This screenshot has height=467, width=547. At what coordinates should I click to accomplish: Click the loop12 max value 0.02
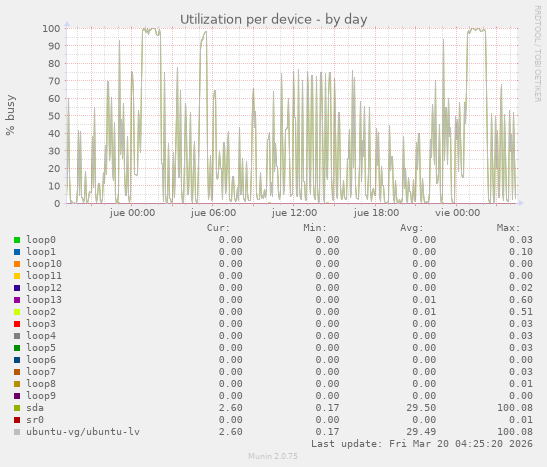click(x=521, y=288)
